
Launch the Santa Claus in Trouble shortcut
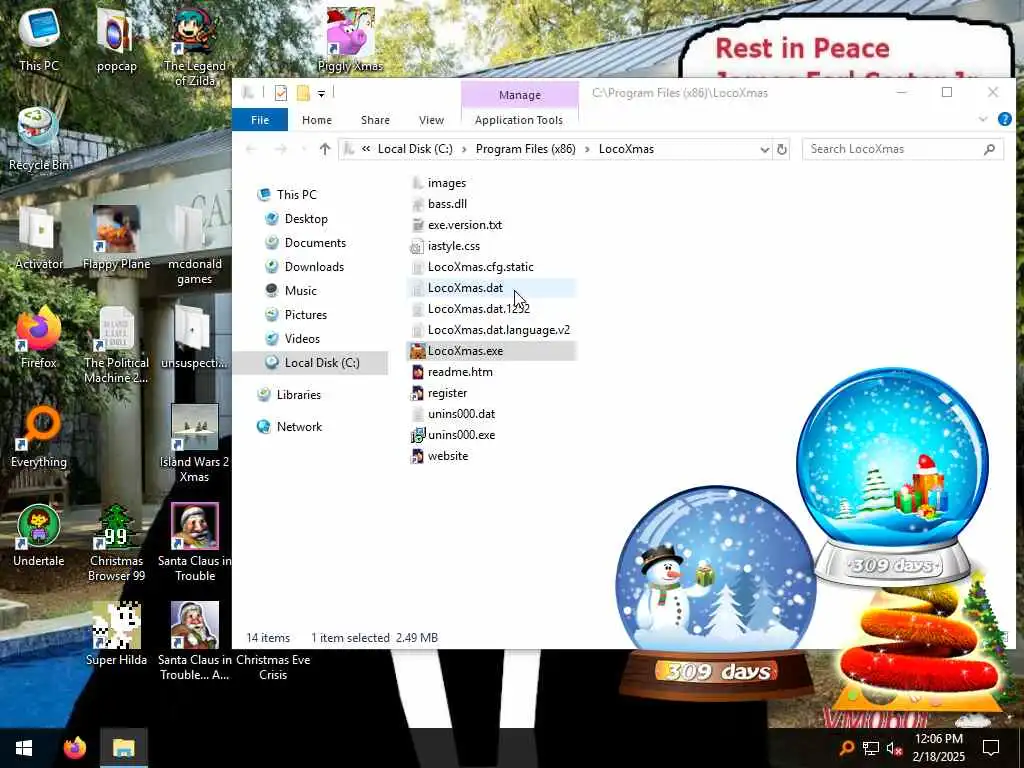(x=195, y=543)
